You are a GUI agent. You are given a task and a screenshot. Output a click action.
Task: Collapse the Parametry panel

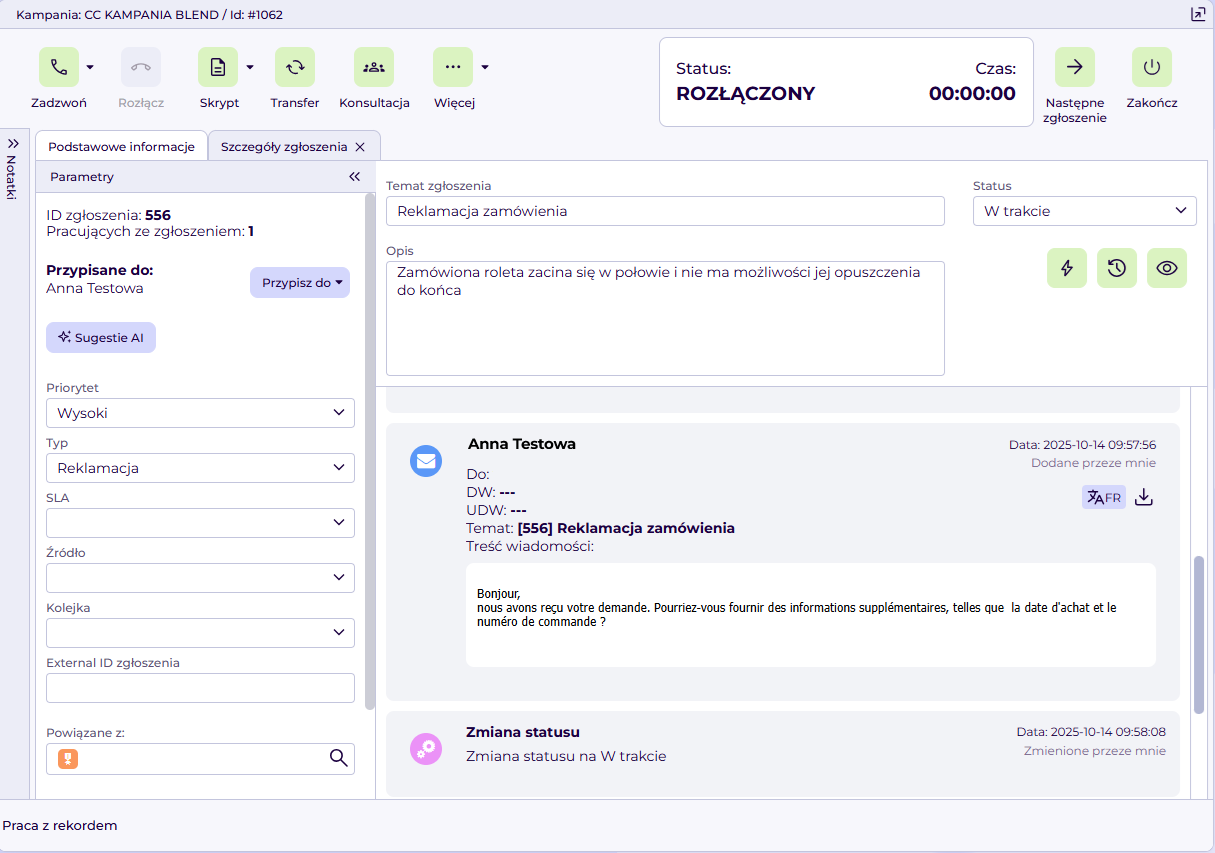pos(354,176)
